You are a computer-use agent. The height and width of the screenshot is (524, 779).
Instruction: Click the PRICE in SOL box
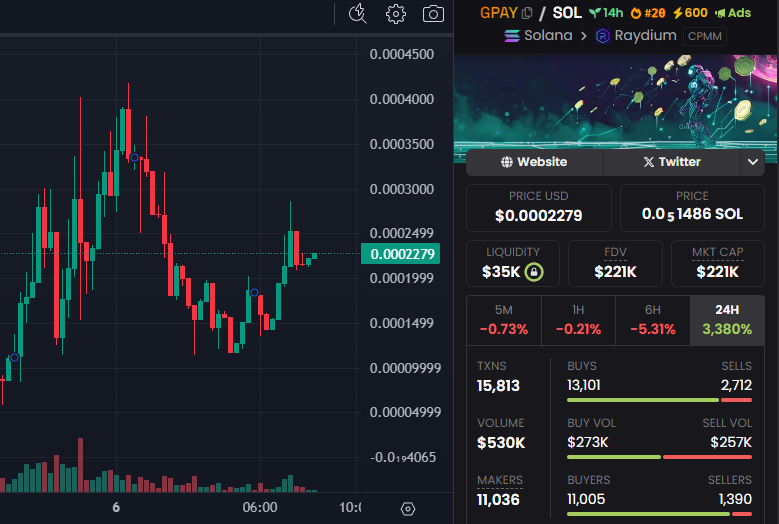coord(692,208)
